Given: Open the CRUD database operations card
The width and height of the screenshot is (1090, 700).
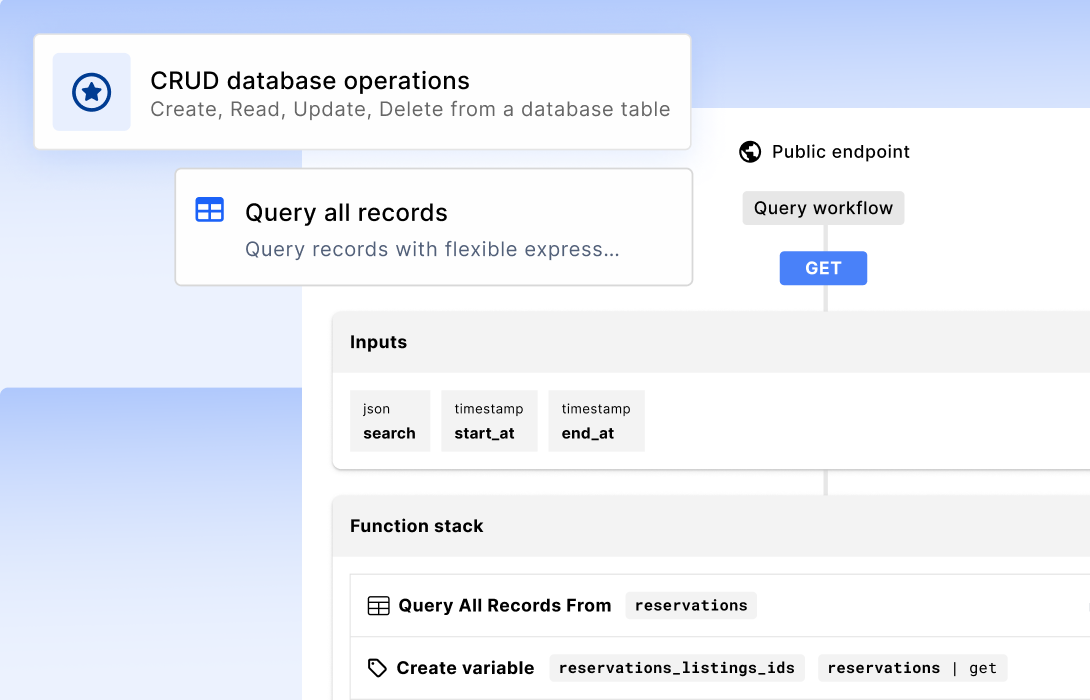Looking at the screenshot, I should point(362,92).
